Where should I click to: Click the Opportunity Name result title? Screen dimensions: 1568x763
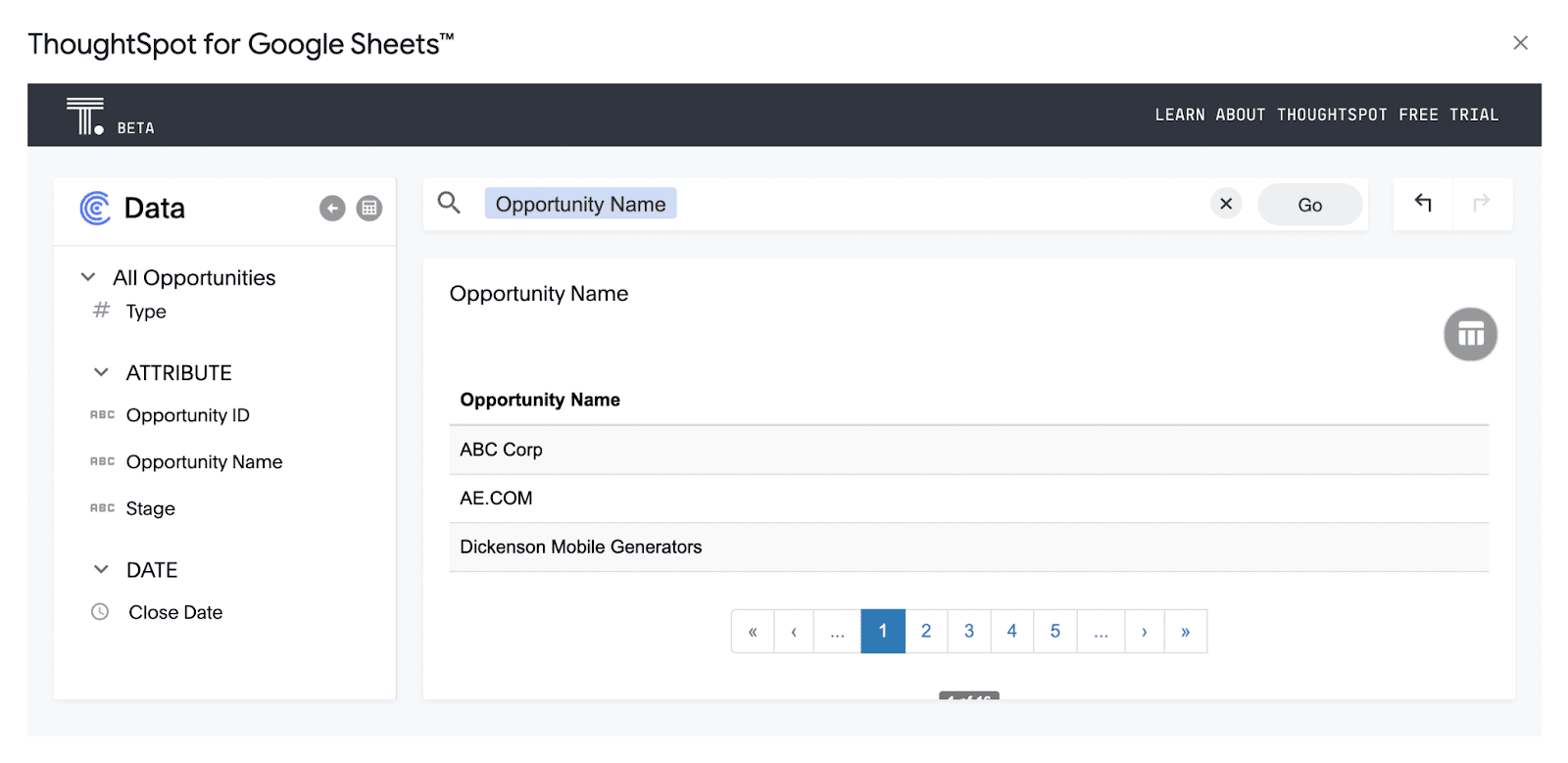pos(539,294)
